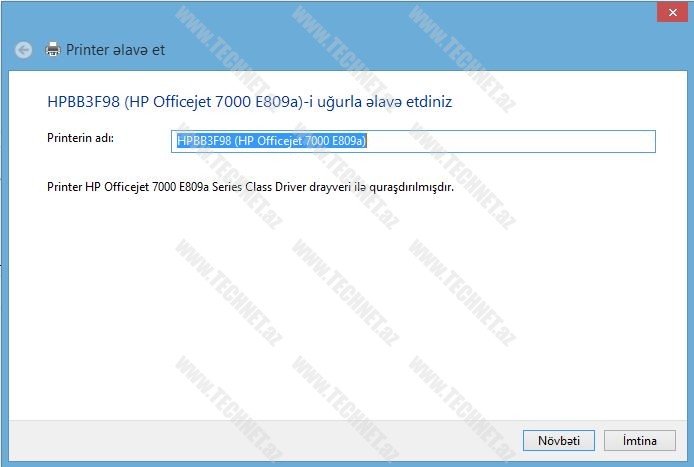
Task: Click empty space at name field's right end
Action: tap(600, 141)
